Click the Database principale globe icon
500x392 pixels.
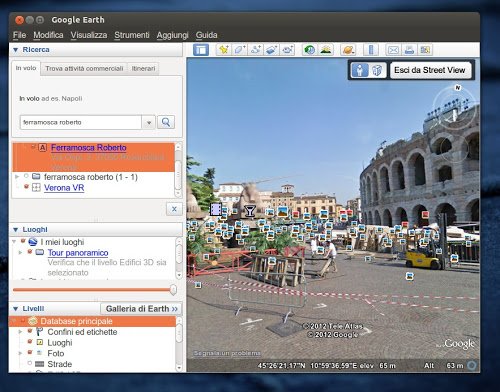33,321
